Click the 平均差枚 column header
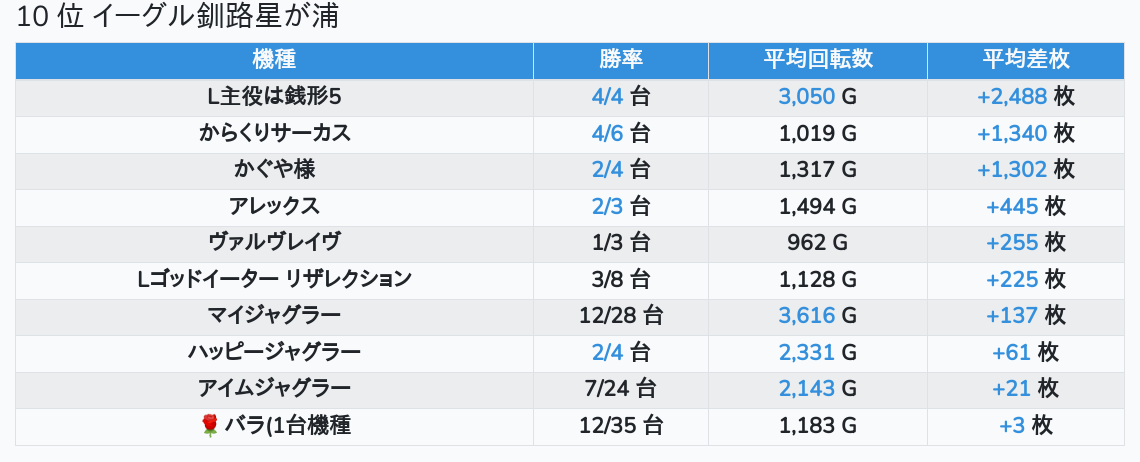The height and width of the screenshot is (462, 1140). click(1026, 59)
